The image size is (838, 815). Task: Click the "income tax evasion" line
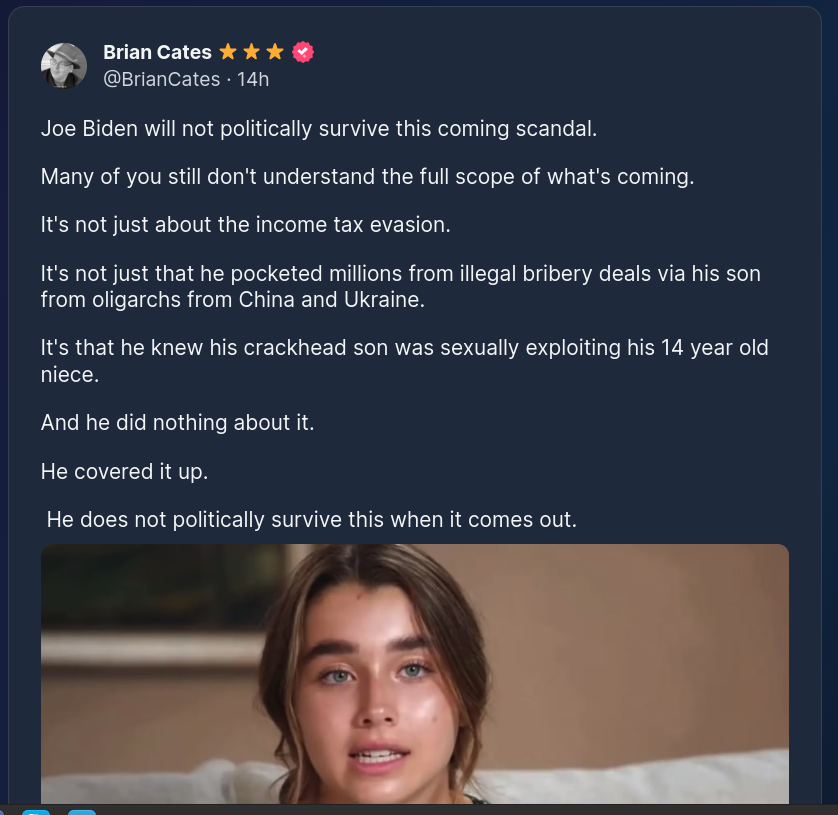[246, 225]
